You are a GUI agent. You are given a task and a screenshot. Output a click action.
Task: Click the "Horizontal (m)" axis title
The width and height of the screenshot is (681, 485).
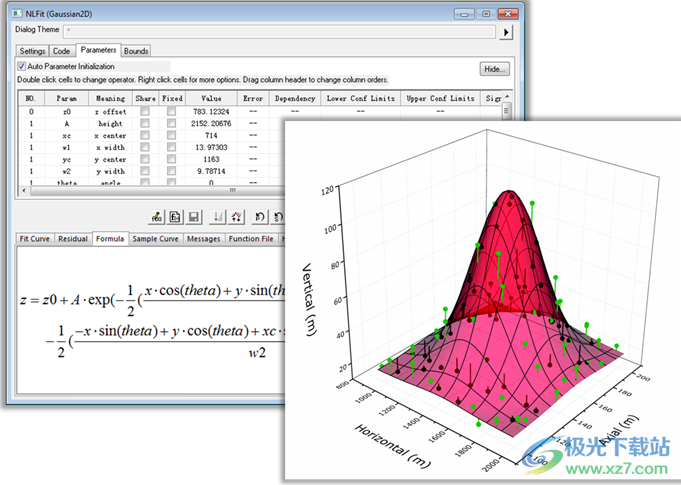(393, 446)
